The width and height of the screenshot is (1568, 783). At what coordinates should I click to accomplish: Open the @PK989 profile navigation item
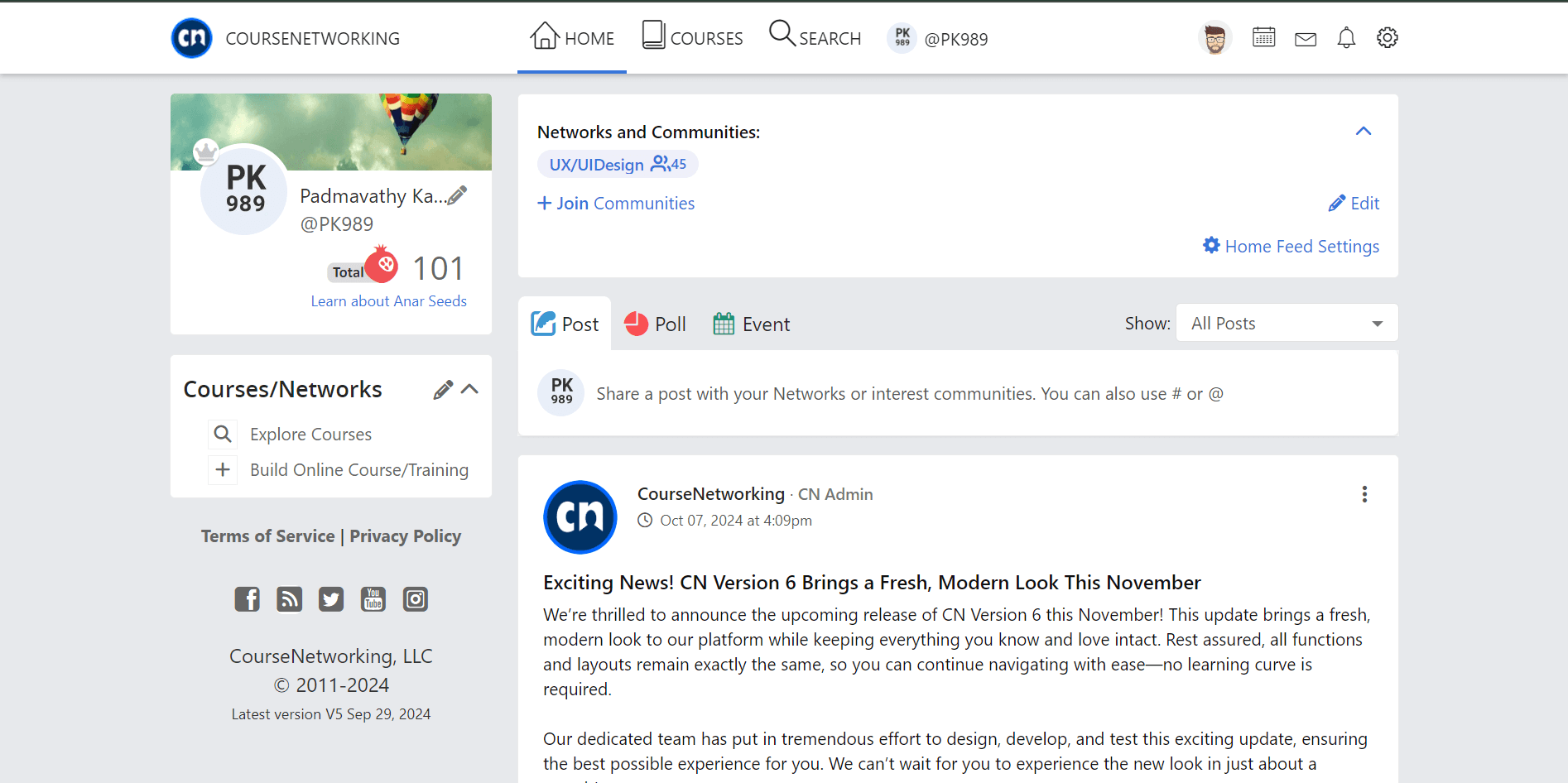937,38
